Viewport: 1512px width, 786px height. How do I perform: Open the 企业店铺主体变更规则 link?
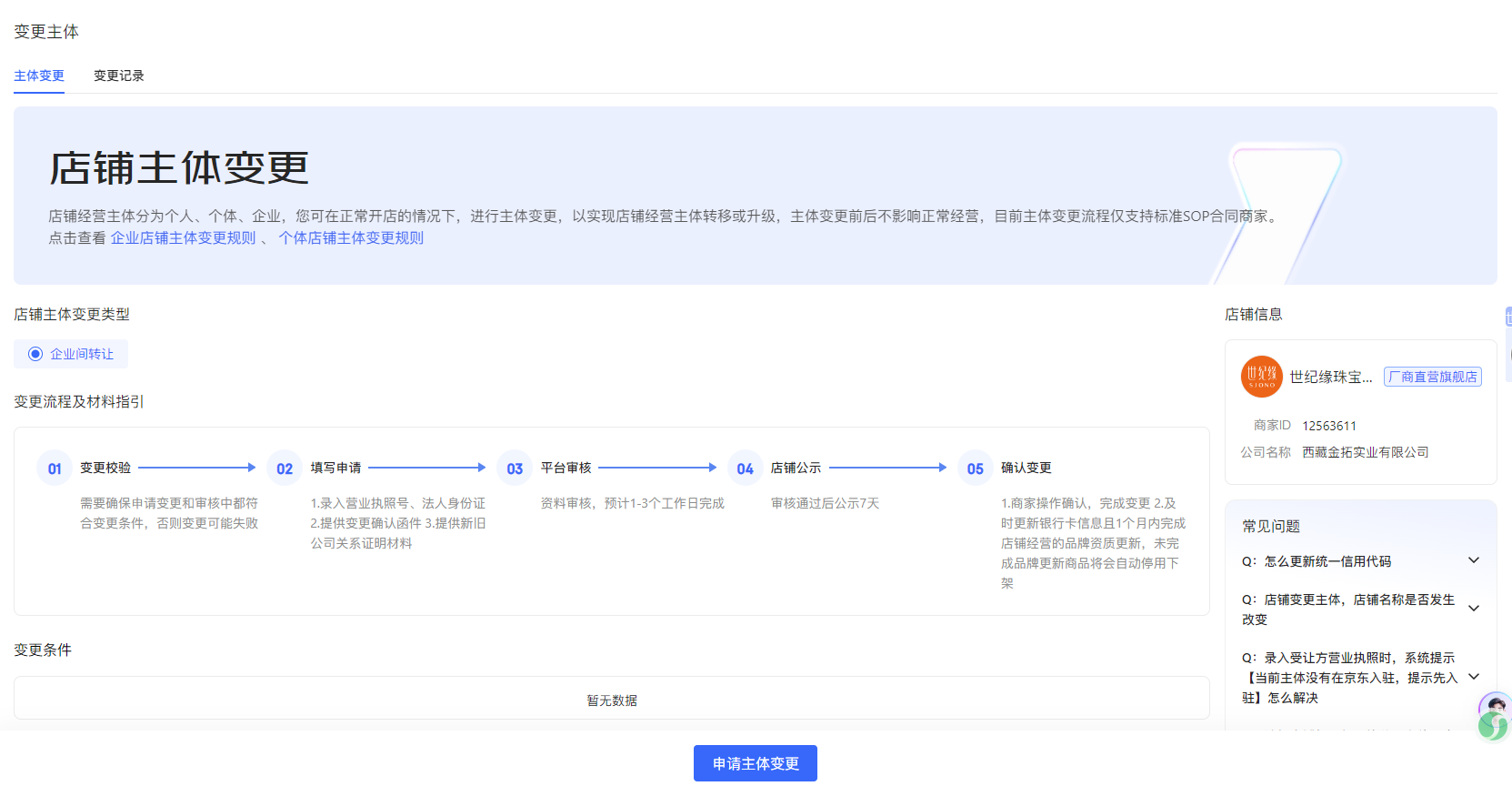point(183,238)
